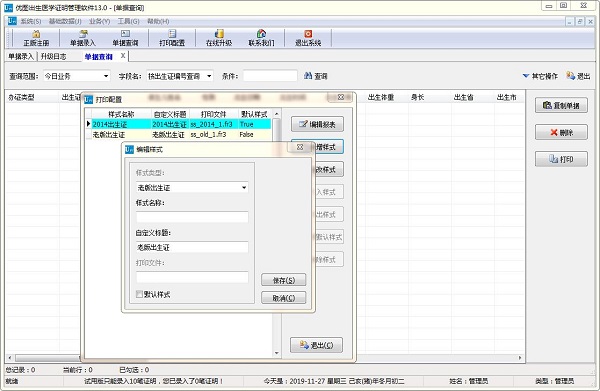Open the 工具(G) menu
The height and width of the screenshot is (391, 600).
point(128,21)
